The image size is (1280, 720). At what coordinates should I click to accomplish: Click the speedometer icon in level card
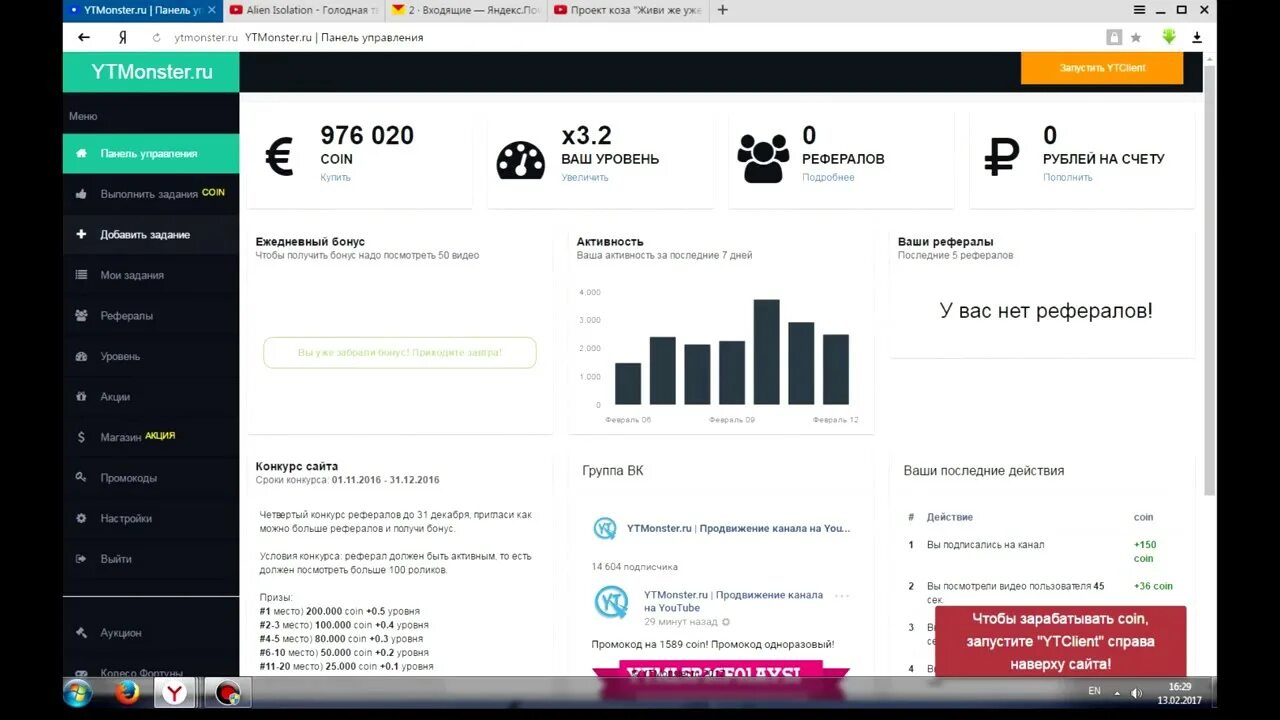[x=521, y=160]
